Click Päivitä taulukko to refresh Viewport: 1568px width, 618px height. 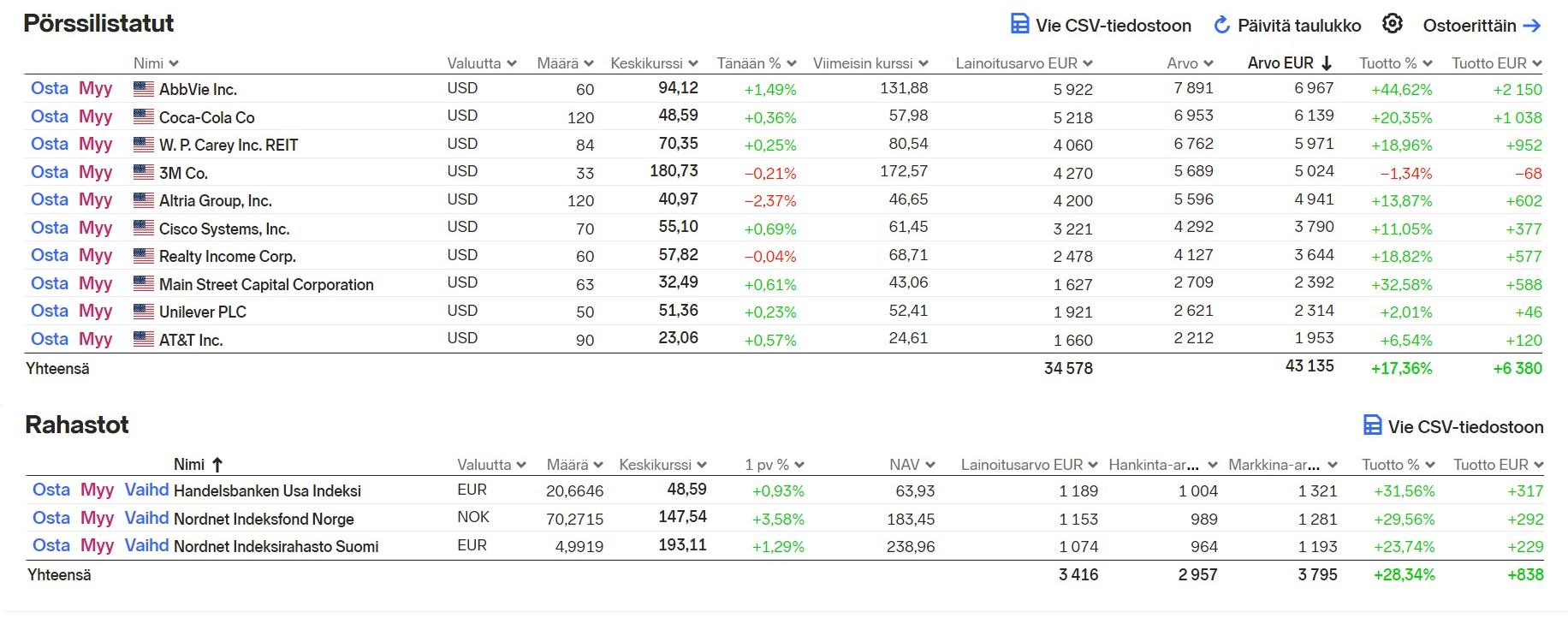coord(1299,26)
